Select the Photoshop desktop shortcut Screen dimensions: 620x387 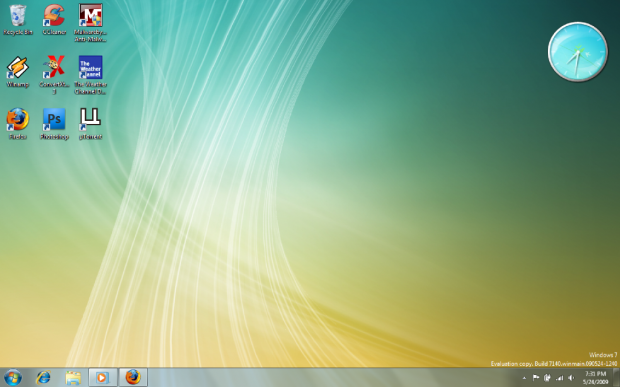click(x=54, y=124)
